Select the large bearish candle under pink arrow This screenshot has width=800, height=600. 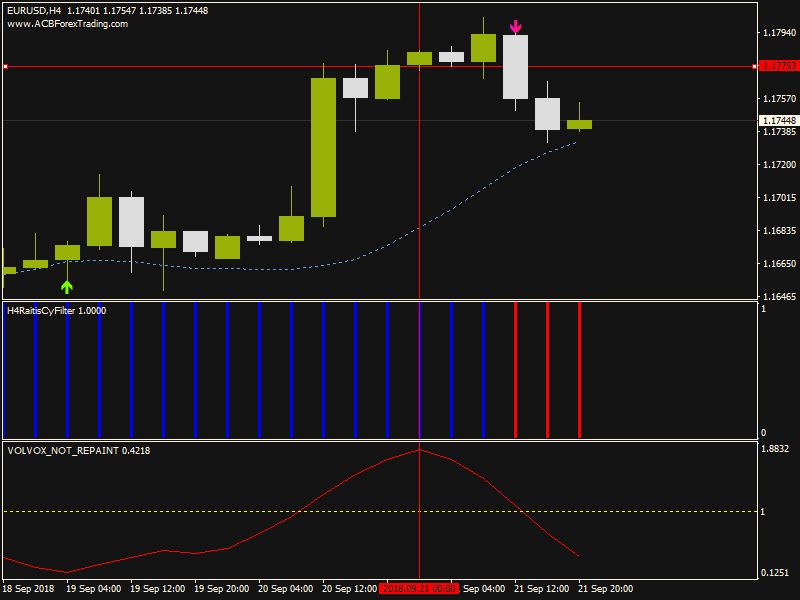tap(515, 67)
